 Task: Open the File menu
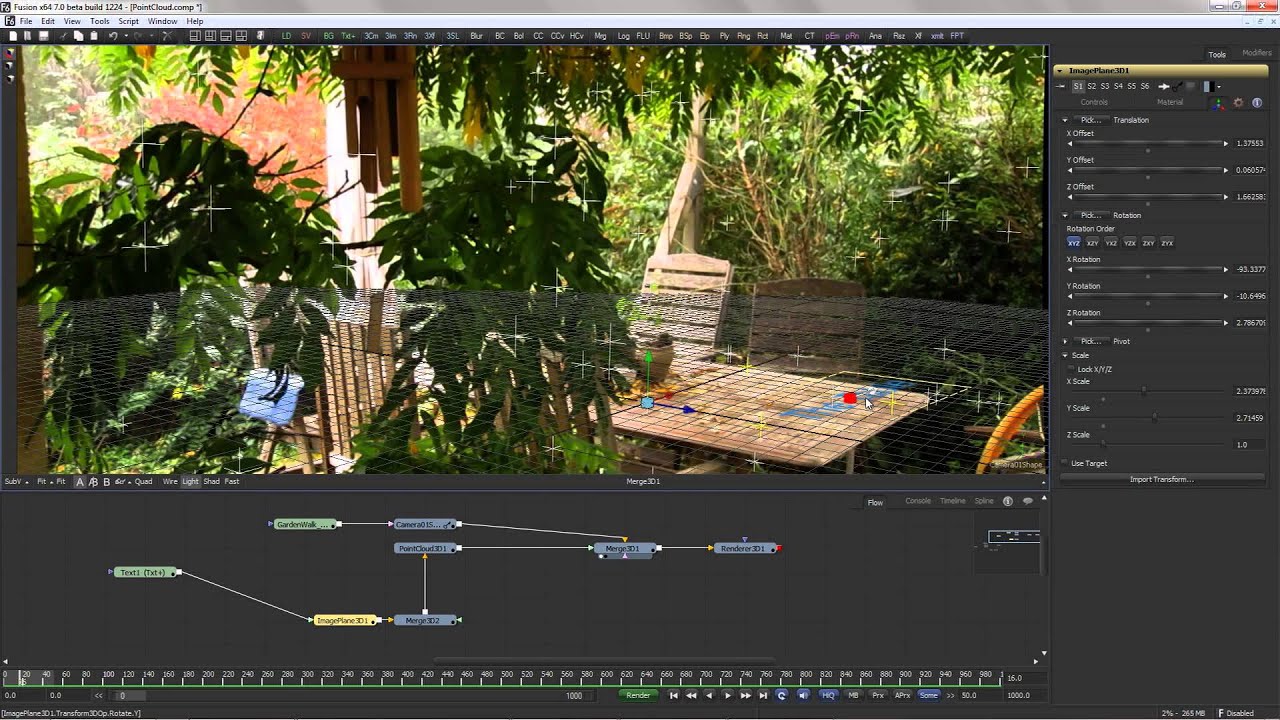tap(25, 21)
